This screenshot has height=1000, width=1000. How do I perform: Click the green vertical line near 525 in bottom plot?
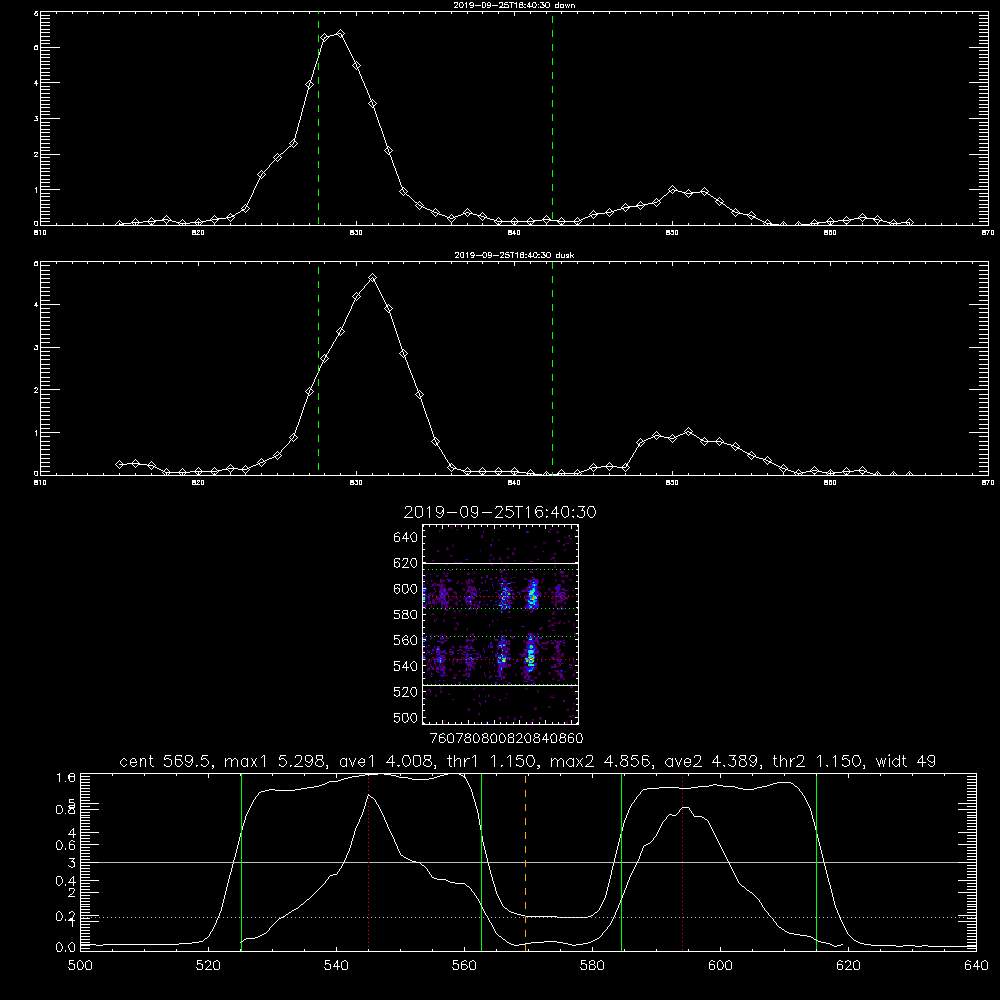pyautogui.click(x=241, y=861)
